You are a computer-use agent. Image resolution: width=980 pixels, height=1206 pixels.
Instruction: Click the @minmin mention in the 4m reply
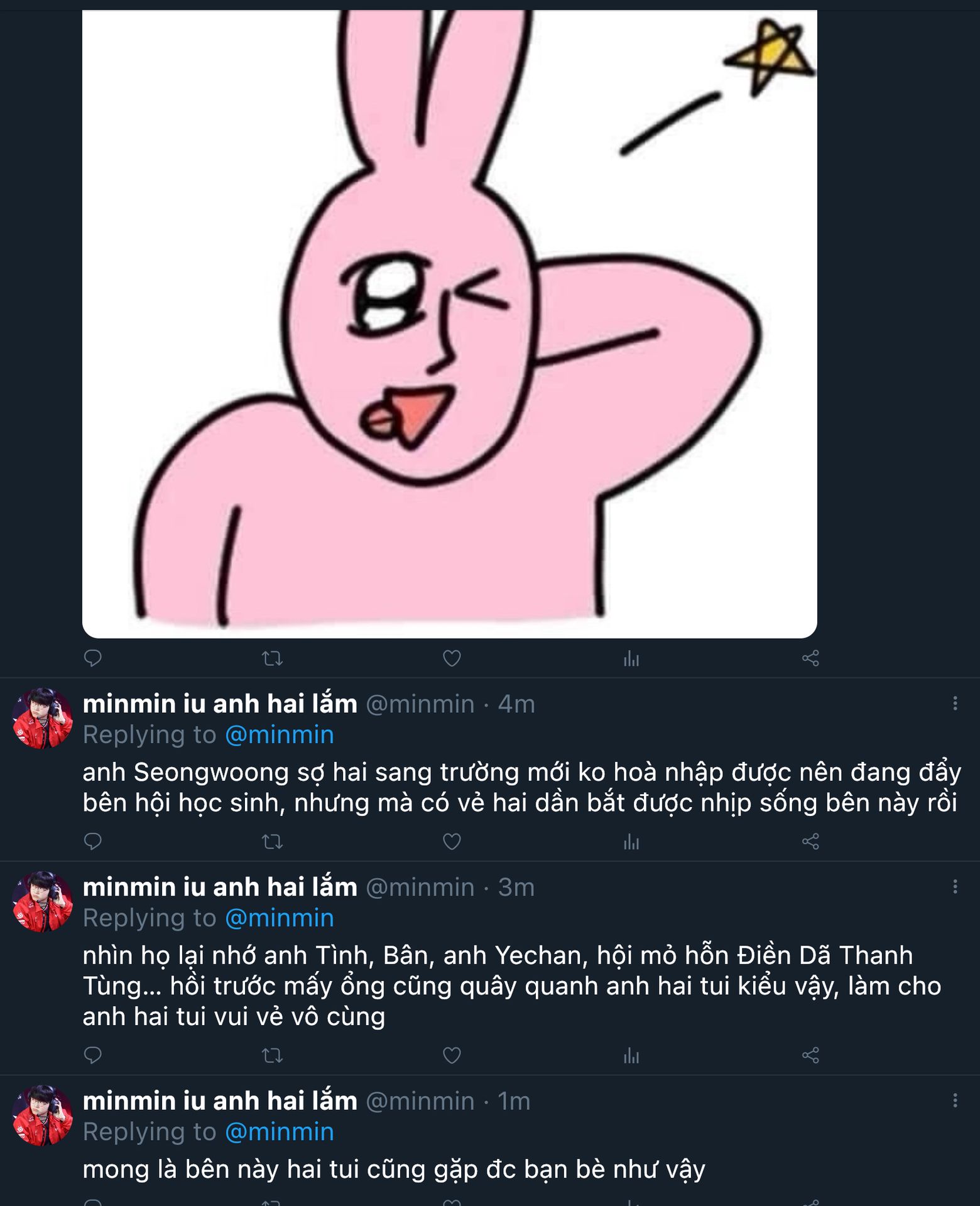pos(280,735)
